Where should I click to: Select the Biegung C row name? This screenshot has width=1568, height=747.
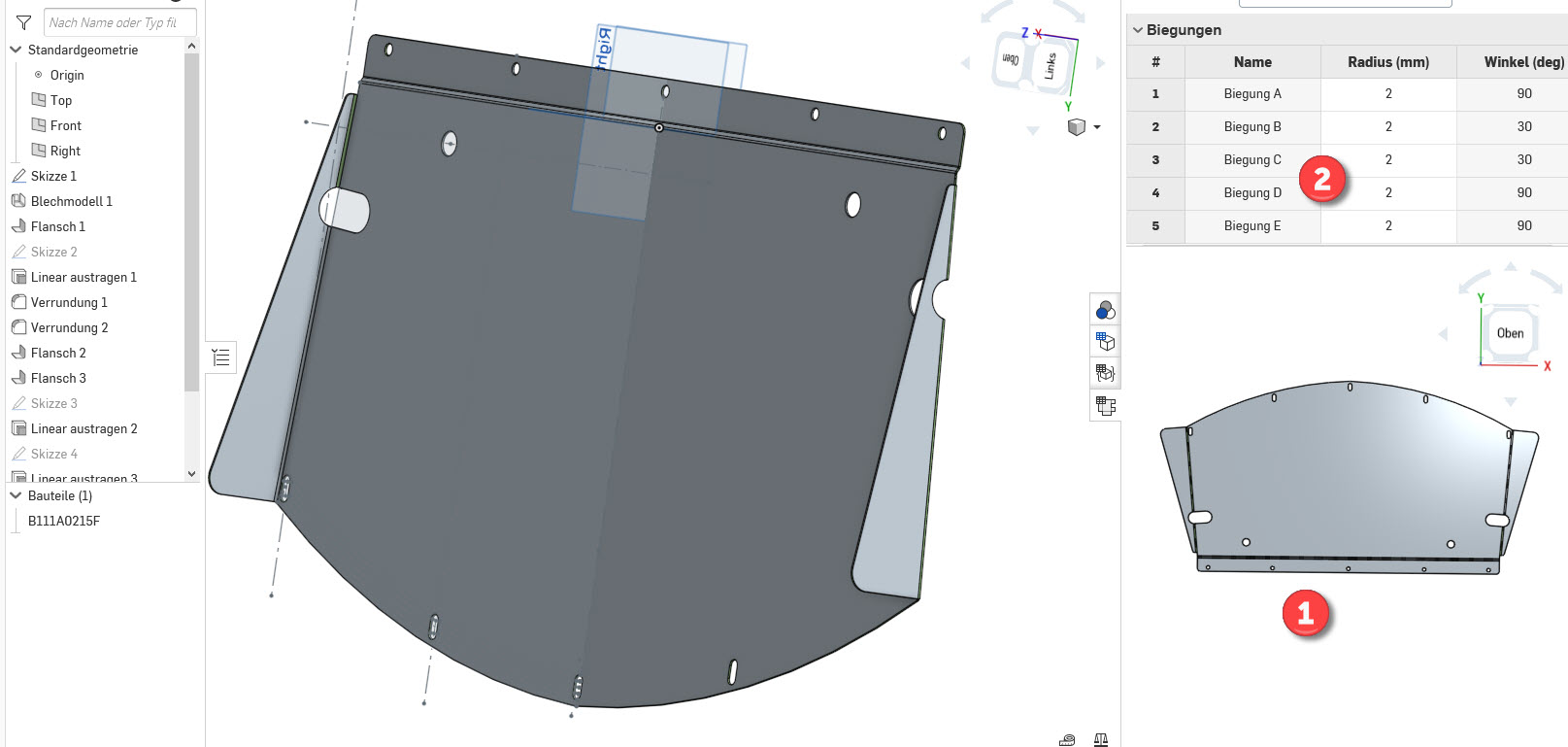pos(1251,160)
